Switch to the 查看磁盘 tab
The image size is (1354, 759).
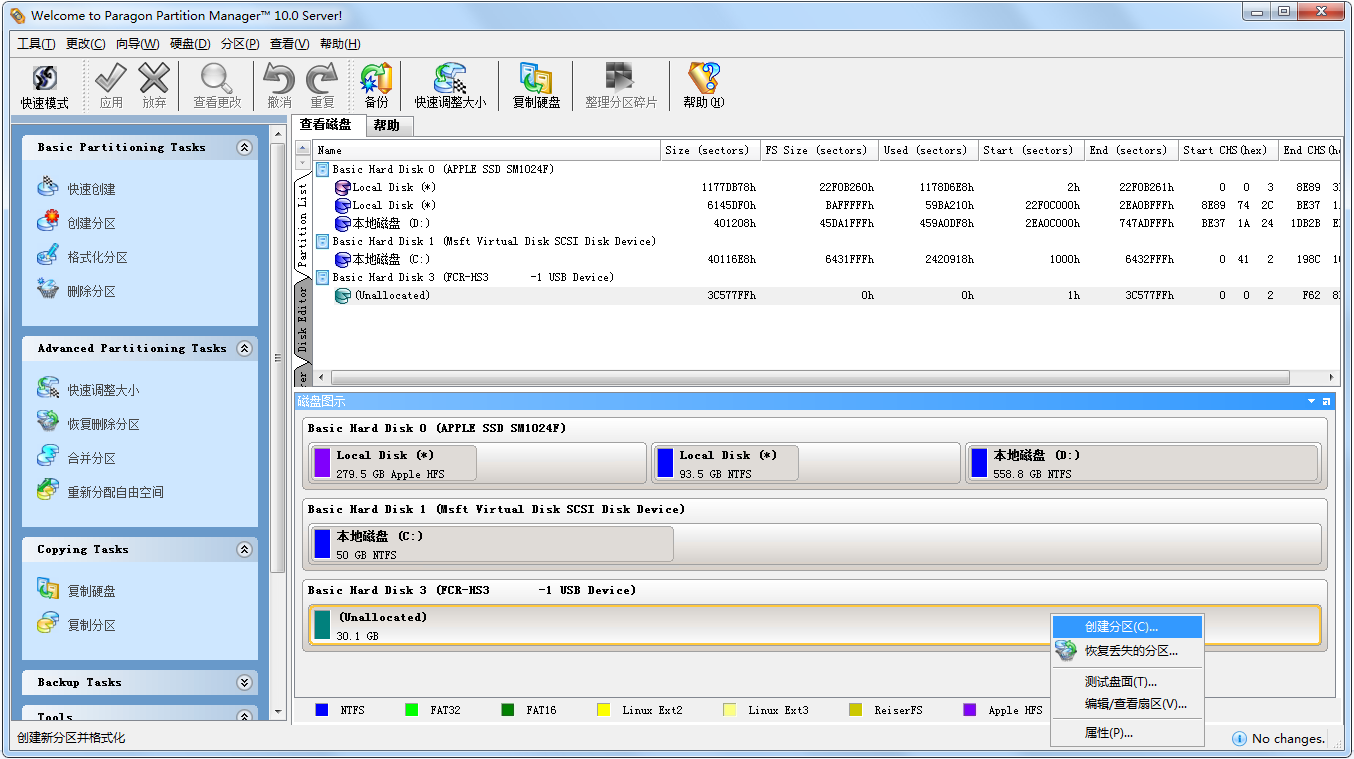pos(326,124)
